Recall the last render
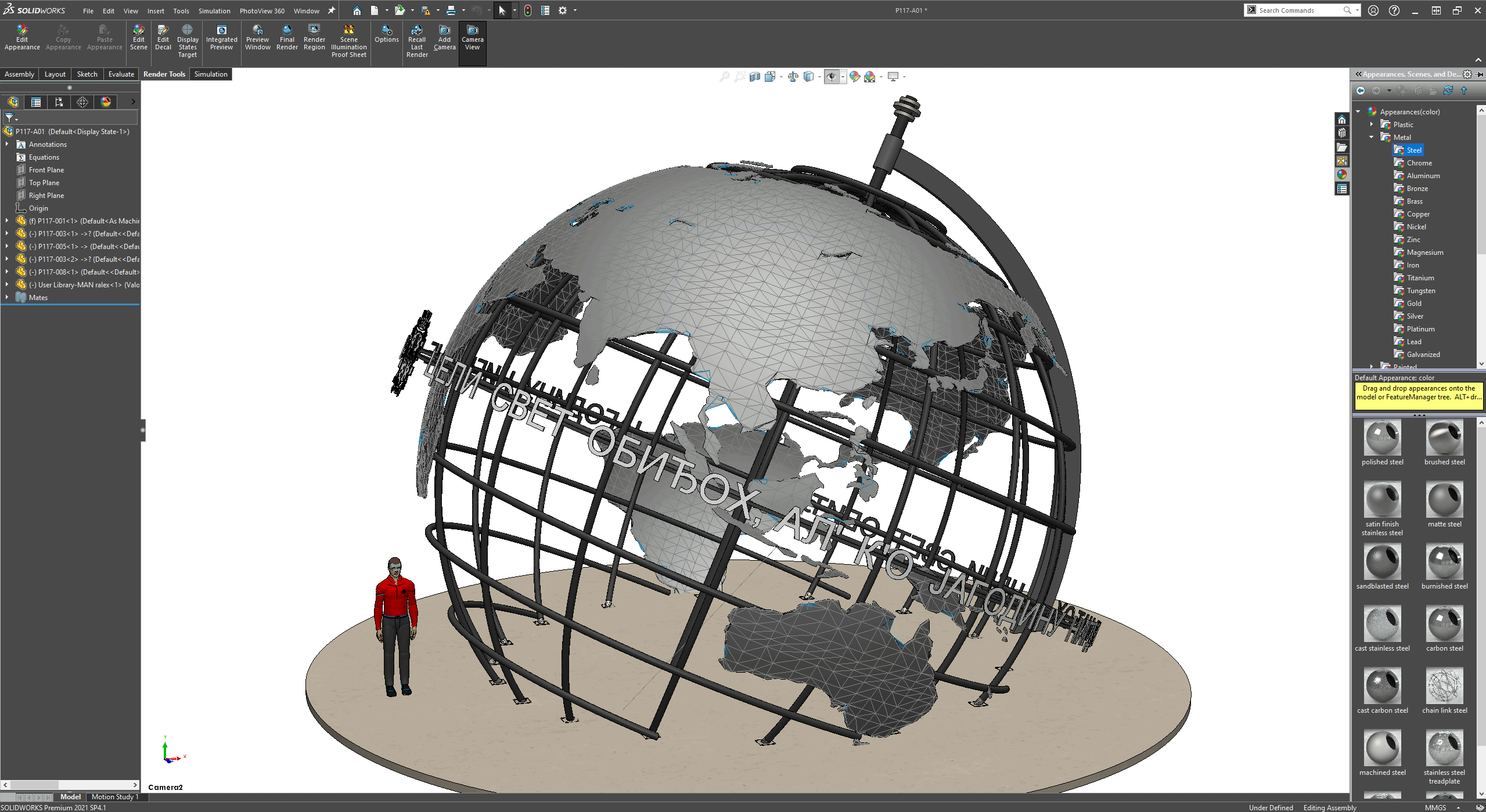 click(x=417, y=41)
